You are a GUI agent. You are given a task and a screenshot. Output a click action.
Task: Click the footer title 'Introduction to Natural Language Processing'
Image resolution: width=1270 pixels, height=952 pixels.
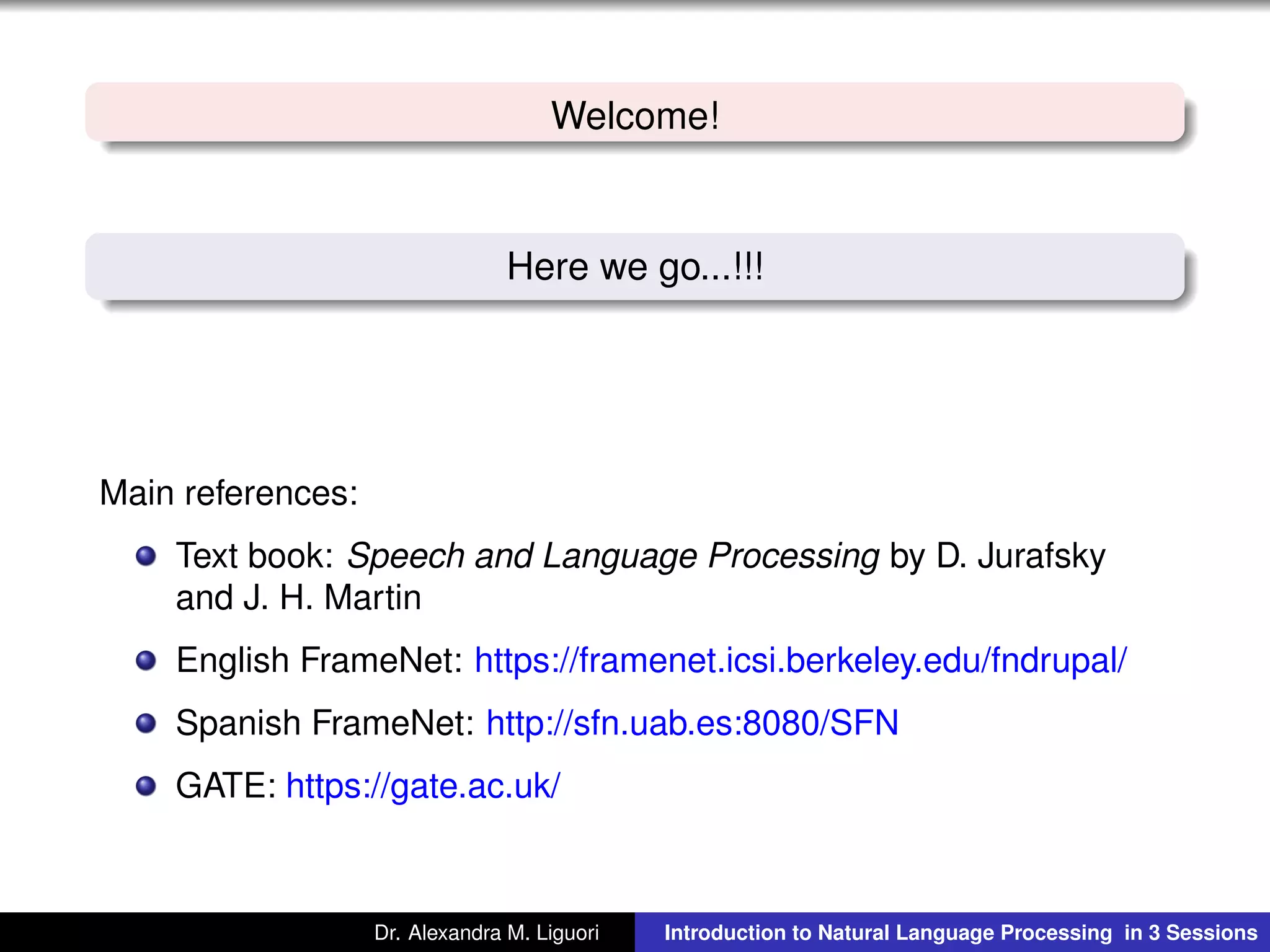(x=888, y=933)
